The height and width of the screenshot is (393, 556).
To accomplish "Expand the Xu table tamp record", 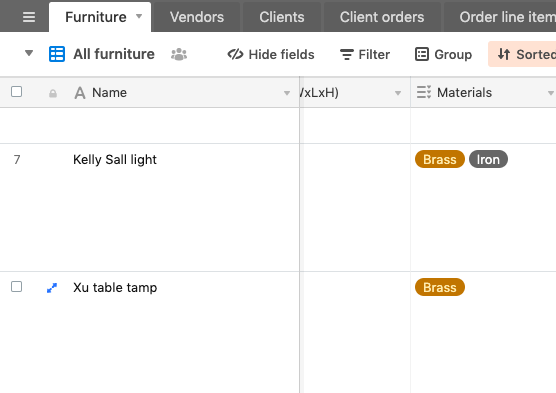I will (52, 288).
